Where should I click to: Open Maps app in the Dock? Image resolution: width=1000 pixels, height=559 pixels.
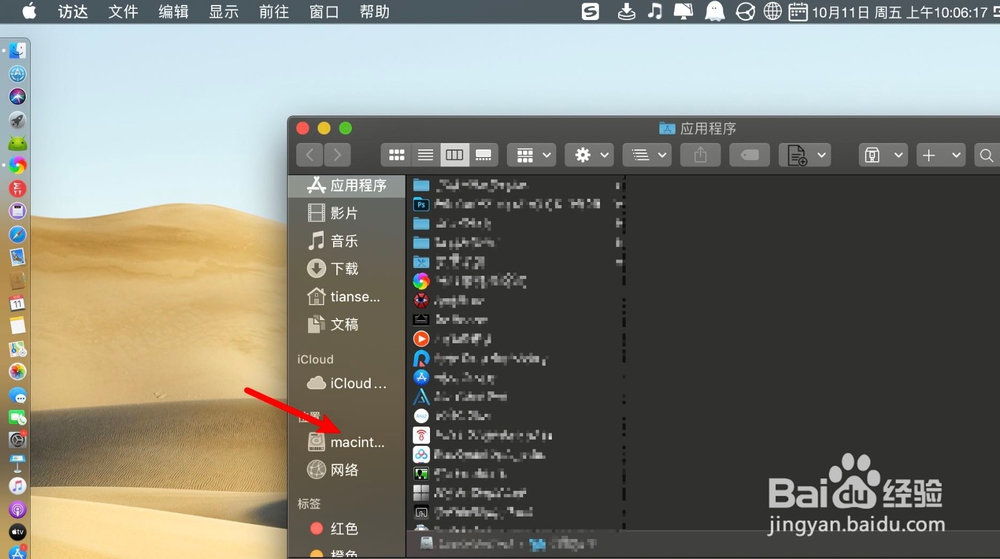click(x=17, y=349)
